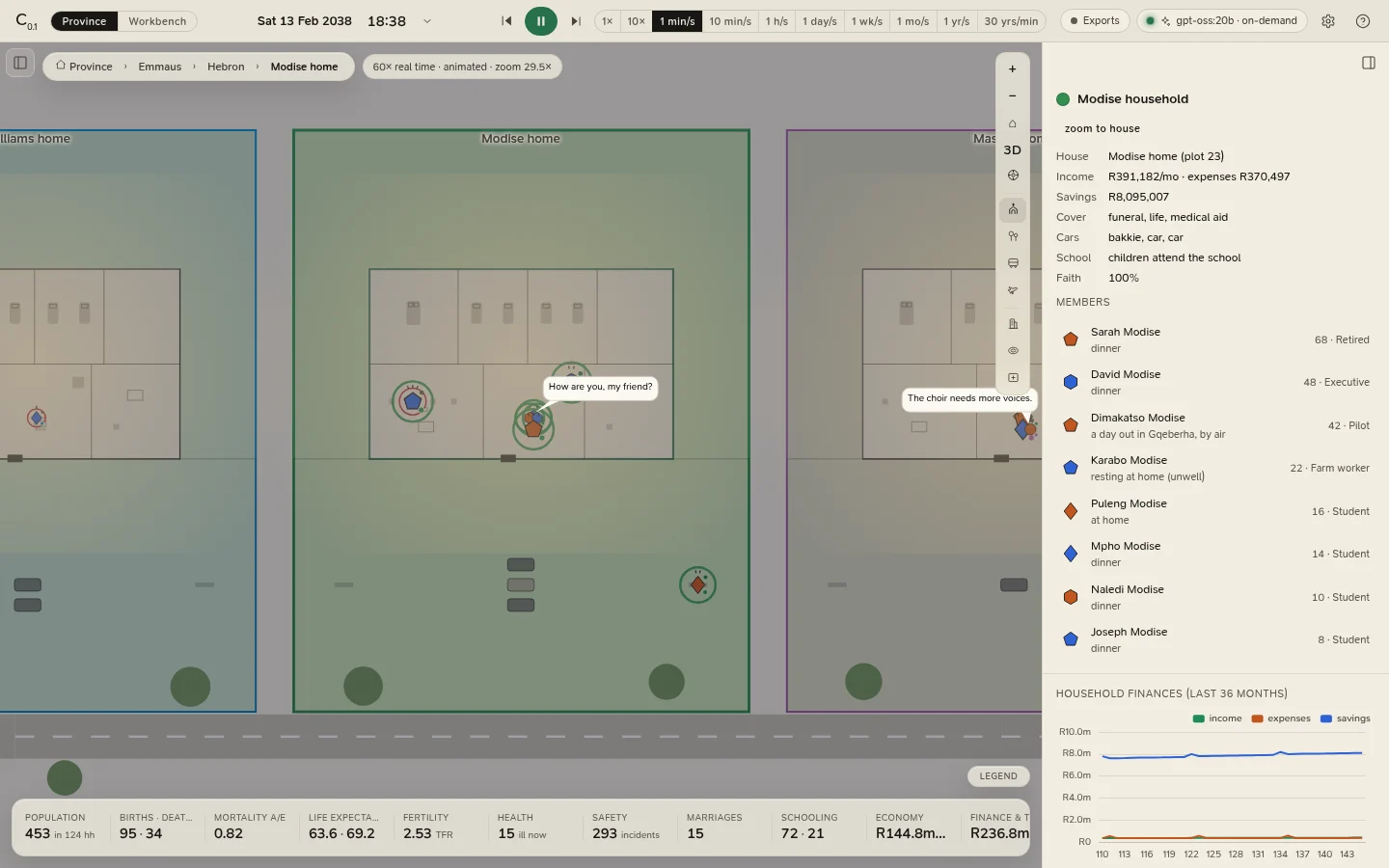Collapse the right household panel icon
This screenshot has height=868, width=1389.
1368,63
